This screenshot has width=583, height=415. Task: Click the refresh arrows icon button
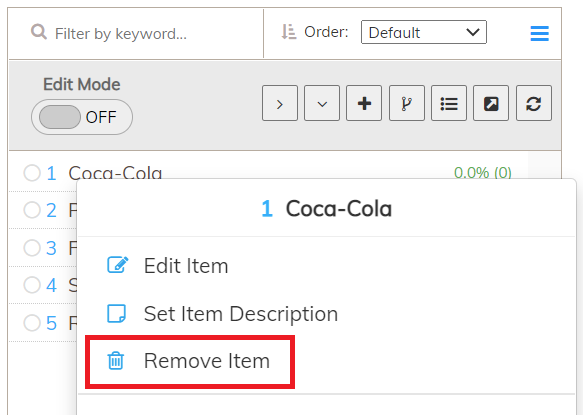click(534, 103)
